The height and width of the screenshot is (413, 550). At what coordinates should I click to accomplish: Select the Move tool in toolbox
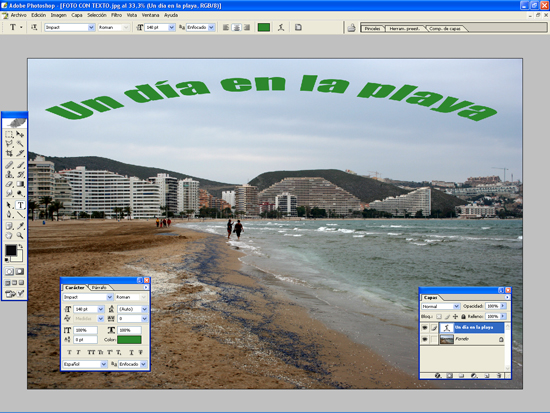(20, 134)
